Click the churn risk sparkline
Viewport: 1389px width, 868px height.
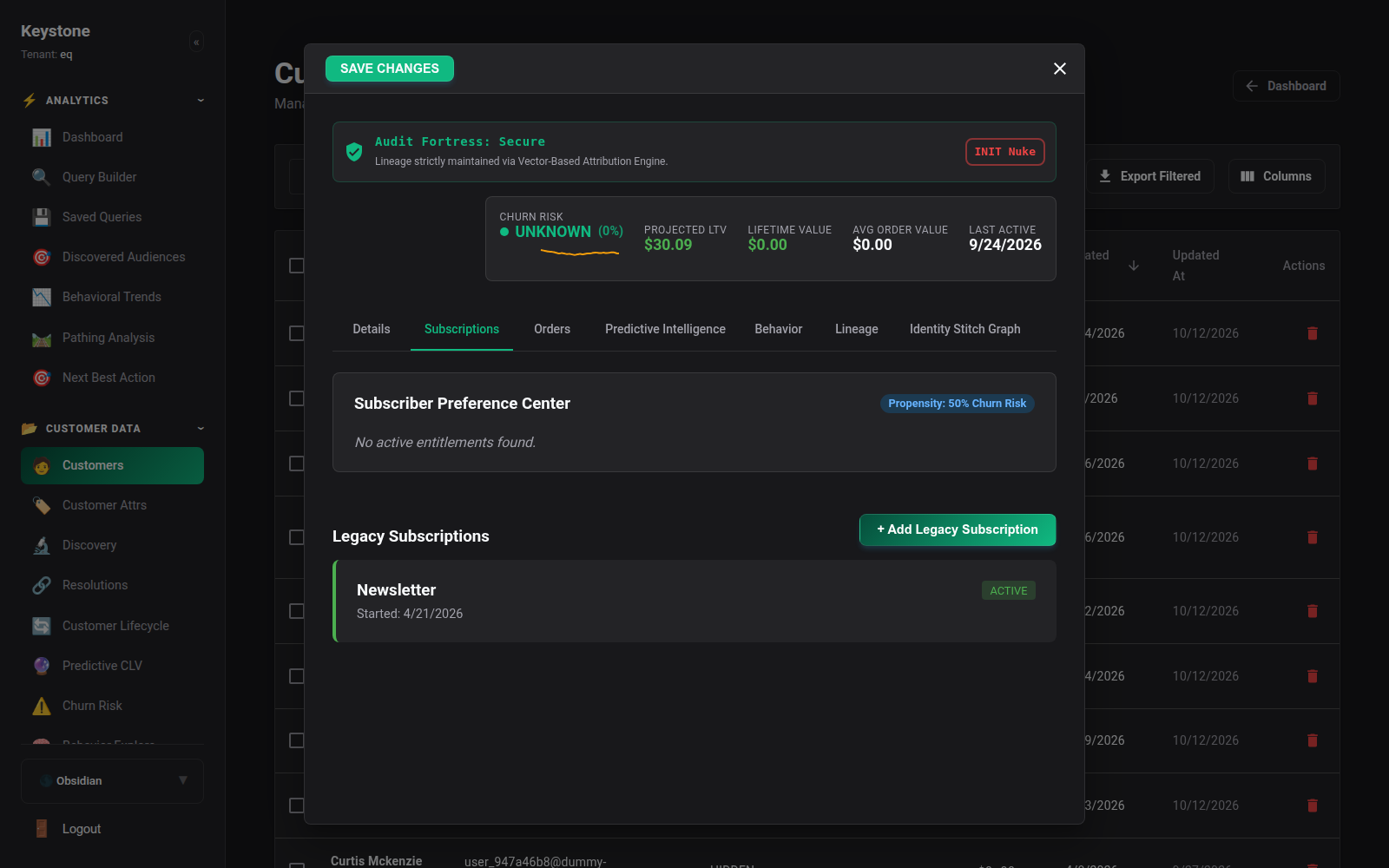(580, 253)
